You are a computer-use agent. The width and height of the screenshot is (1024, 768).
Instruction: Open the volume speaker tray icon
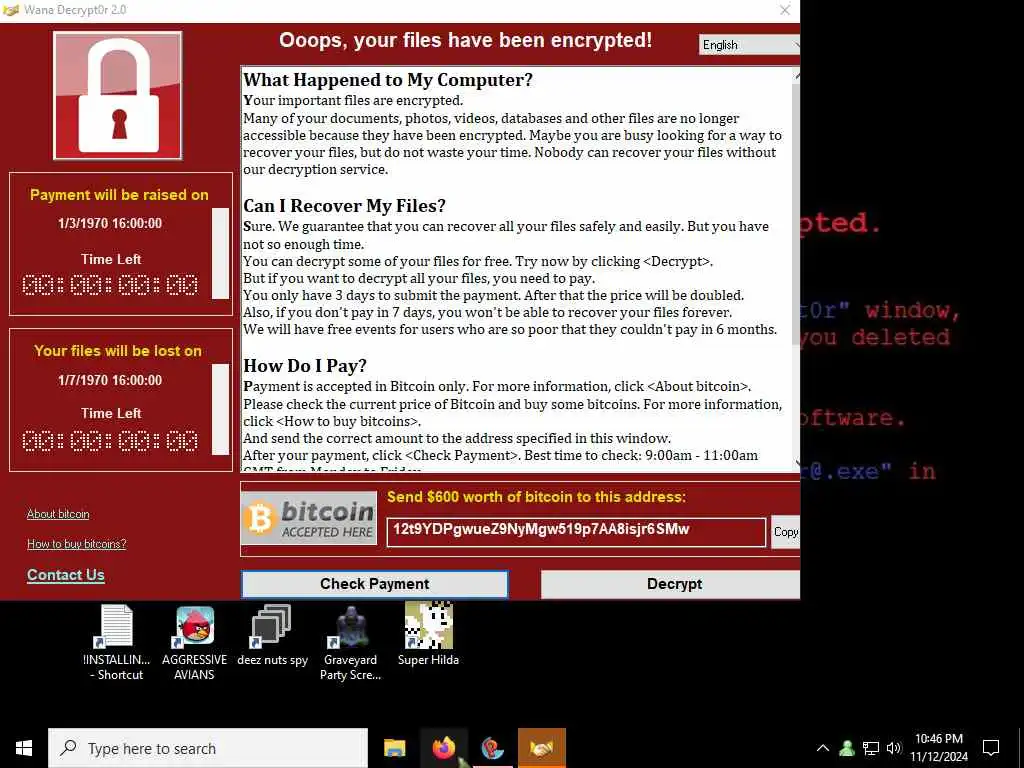[893, 748]
